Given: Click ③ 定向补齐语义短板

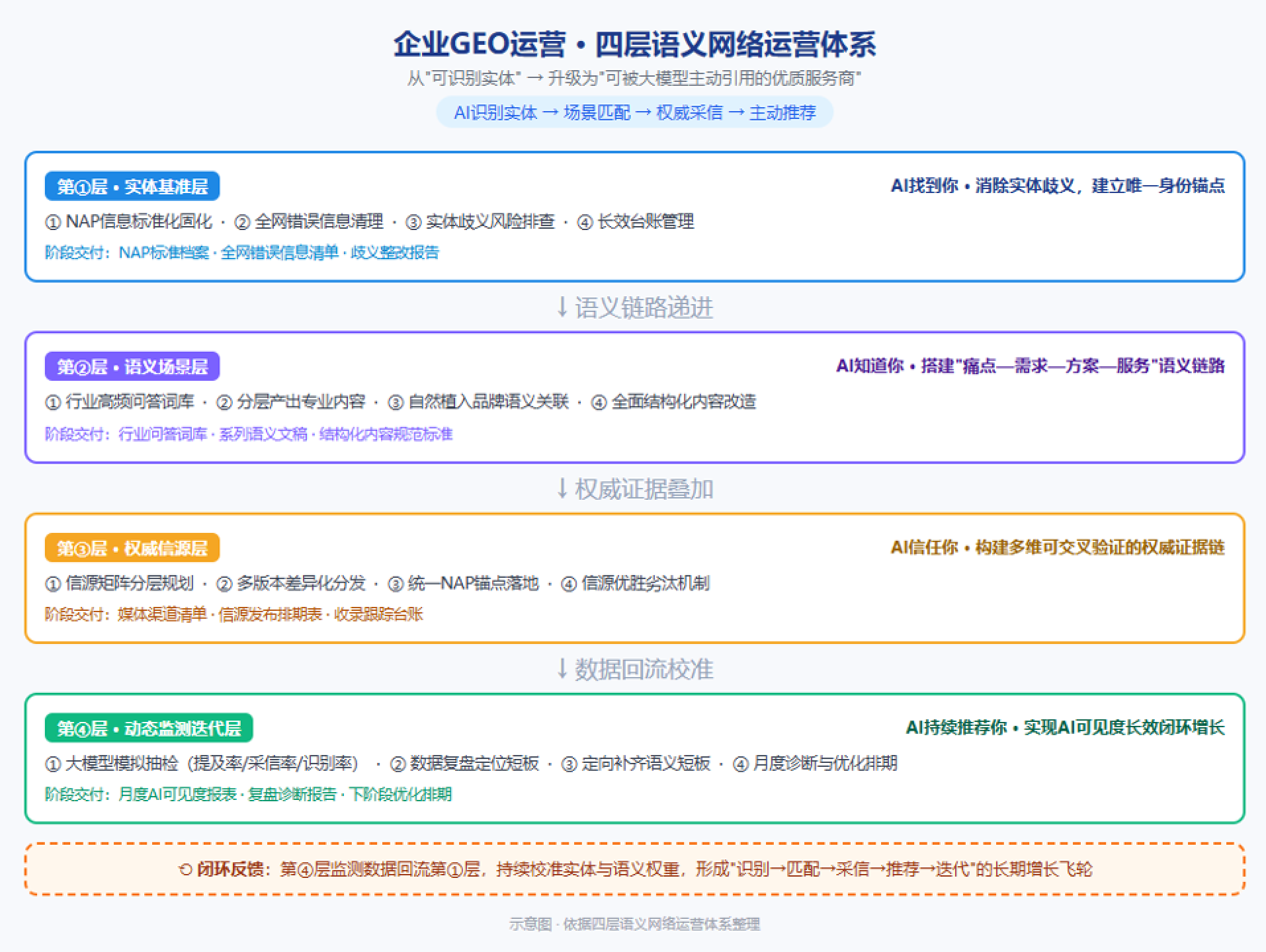Looking at the screenshot, I should tap(636, 764).
